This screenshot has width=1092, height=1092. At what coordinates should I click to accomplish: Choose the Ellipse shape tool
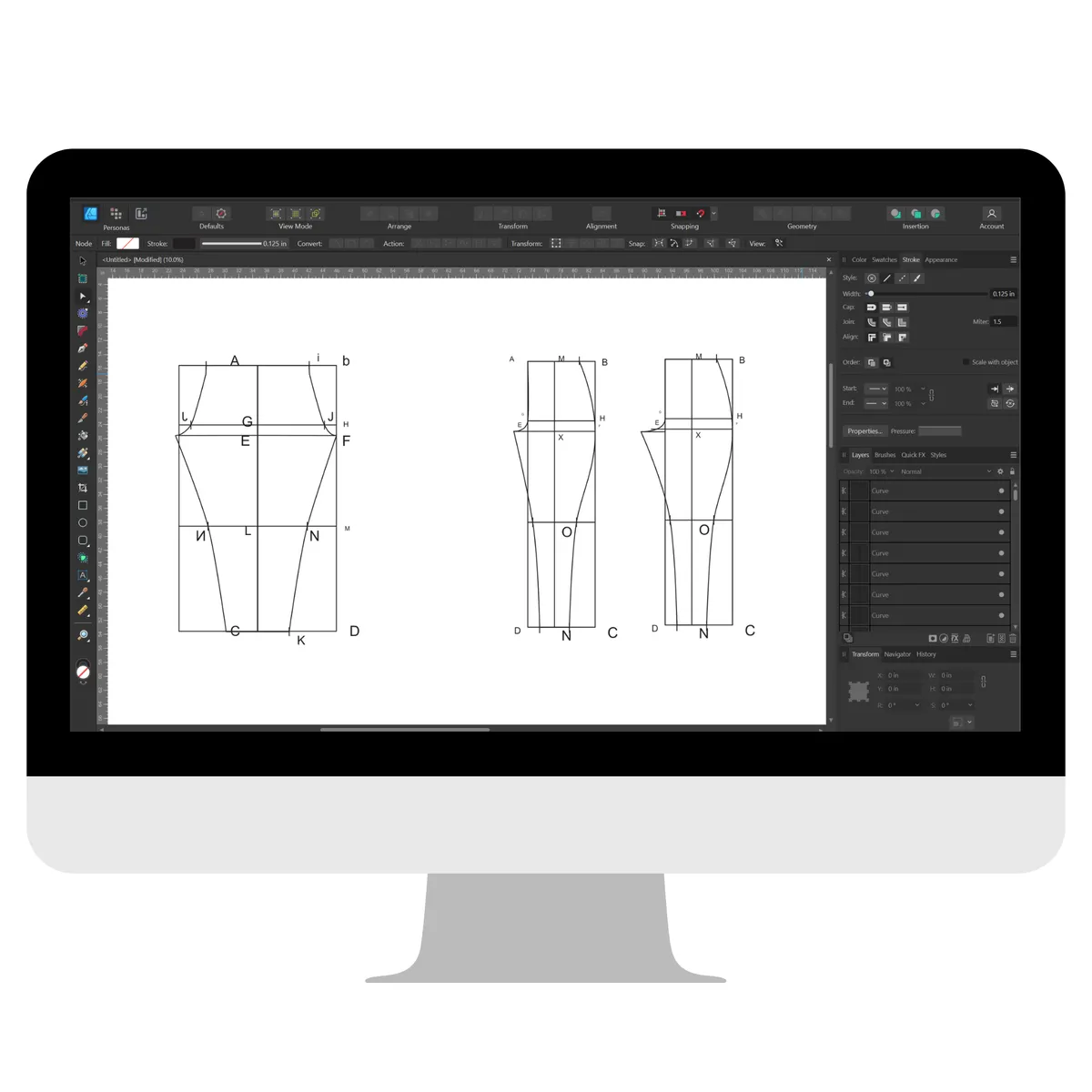[83, 523]
